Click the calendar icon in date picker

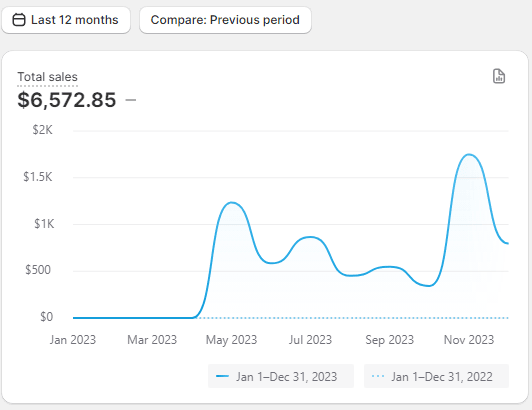tap(19, 20)
